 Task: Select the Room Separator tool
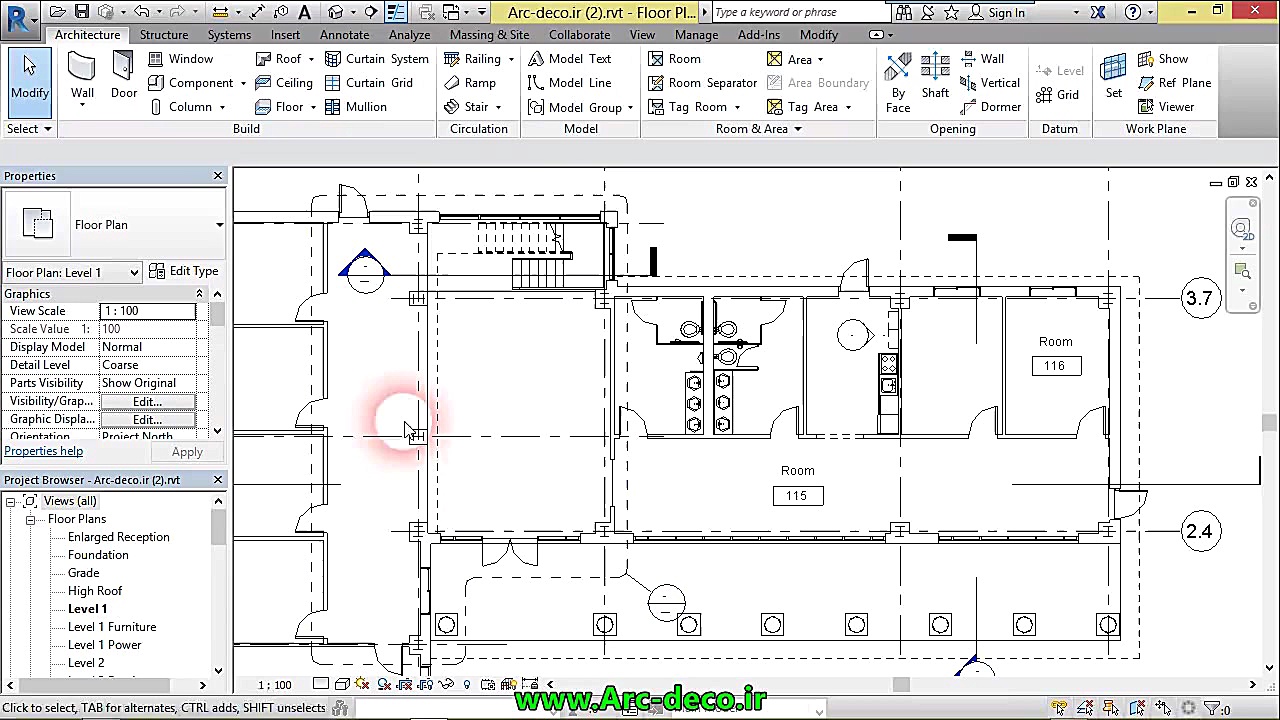(702, 83)
